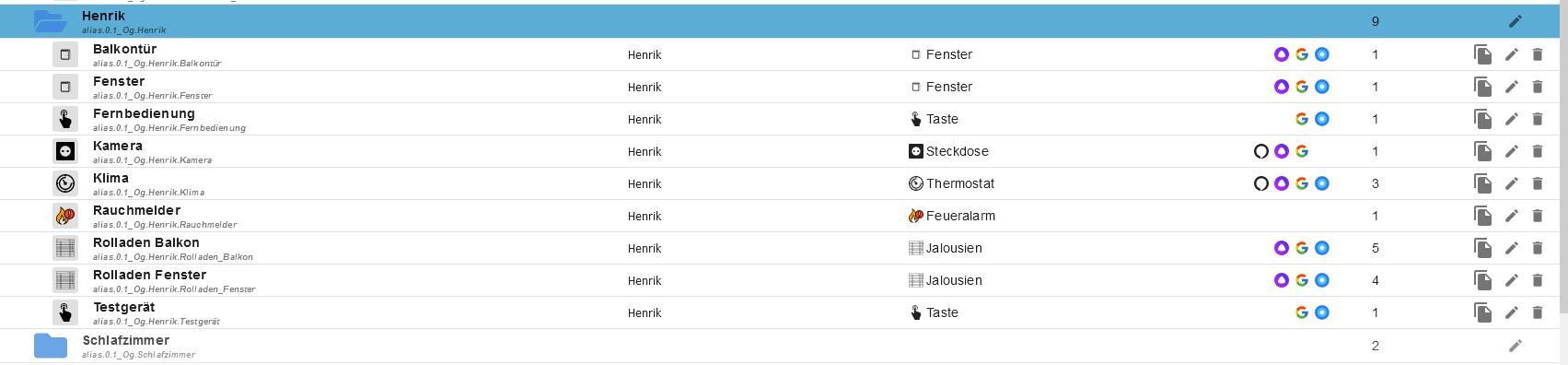The width and height of the screenshot is (1568, 365).
Task: Edit the Fenster device with pencil icon
Action: [1511, 88]
